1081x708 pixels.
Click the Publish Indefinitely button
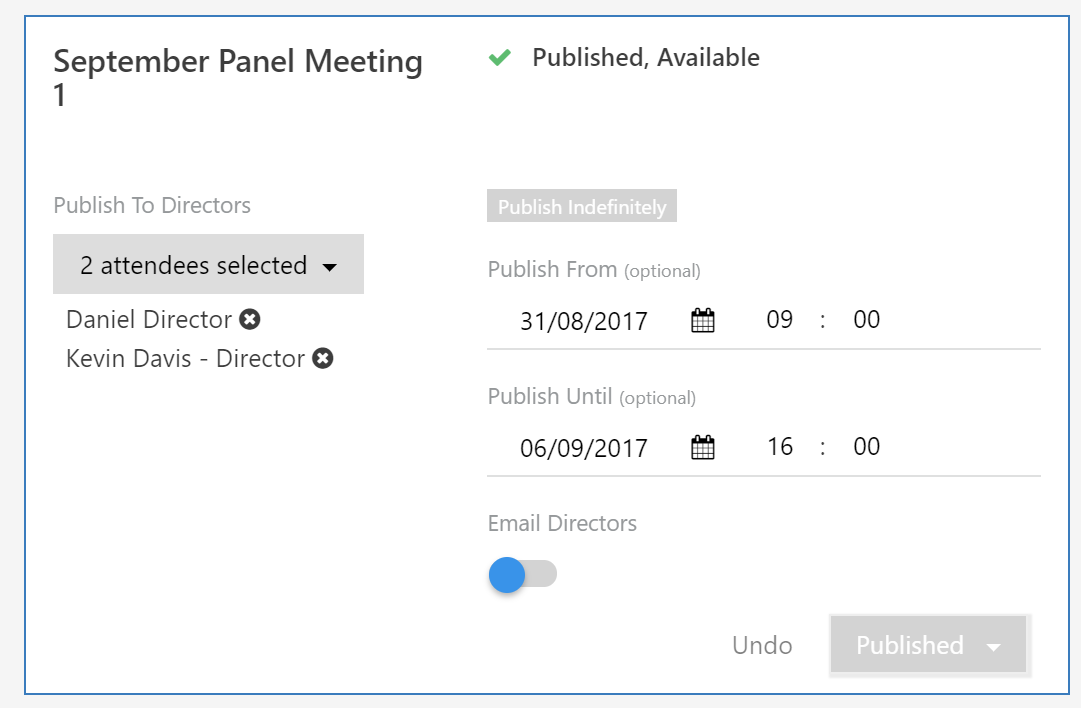582,206
